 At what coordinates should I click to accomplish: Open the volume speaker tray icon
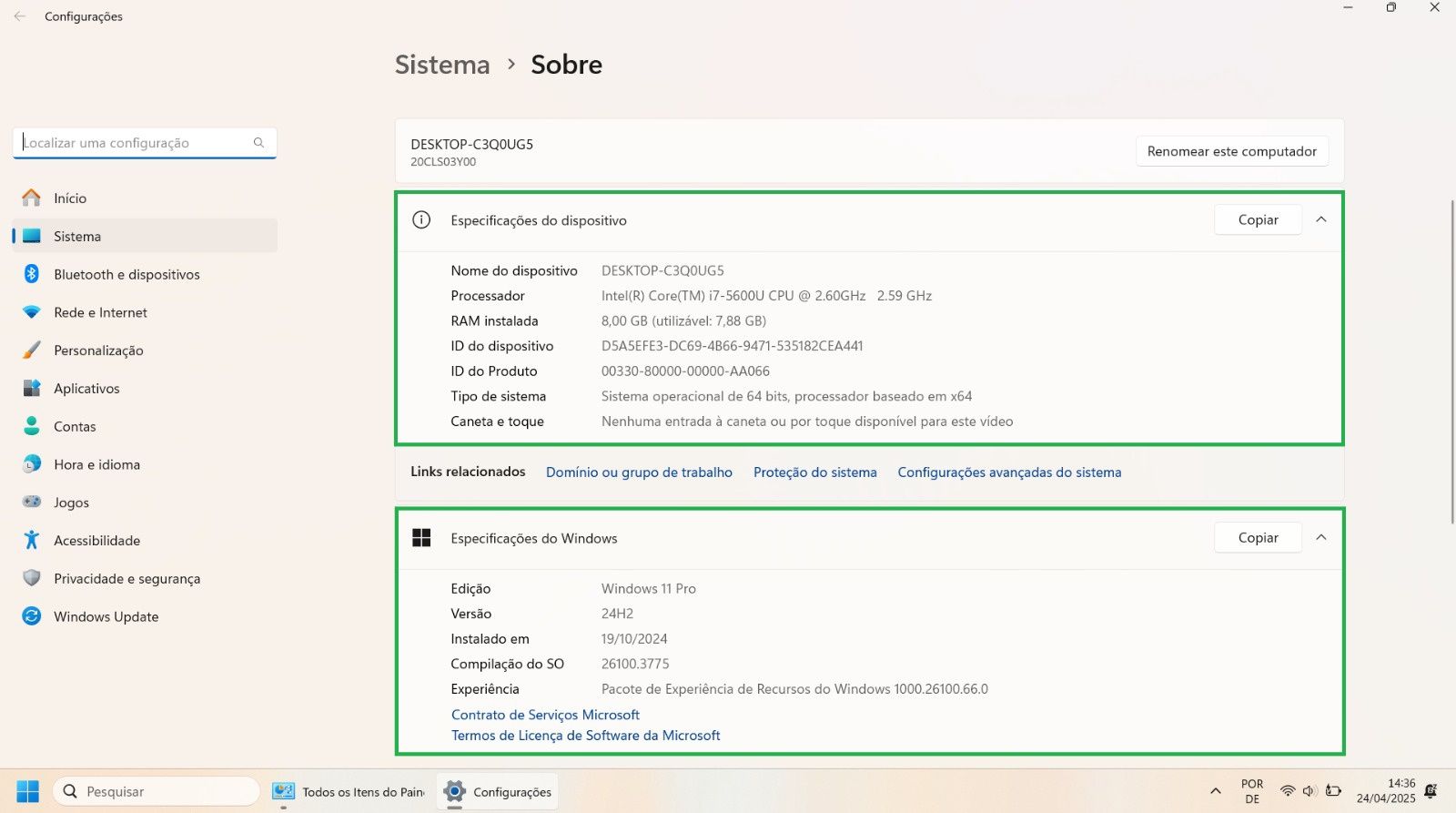point(1309,791)
